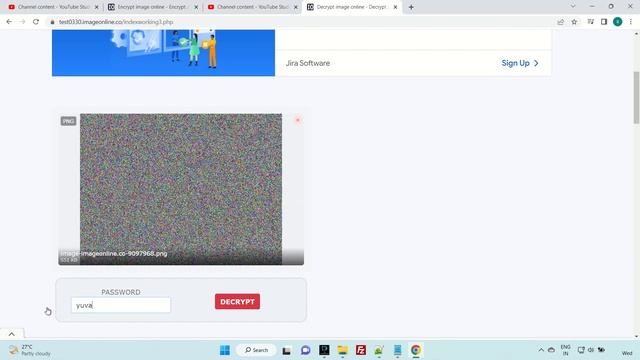Close the Encrypt image online tab
The height and width of the screenshot is (360, 640).
[x=196, y=7]
